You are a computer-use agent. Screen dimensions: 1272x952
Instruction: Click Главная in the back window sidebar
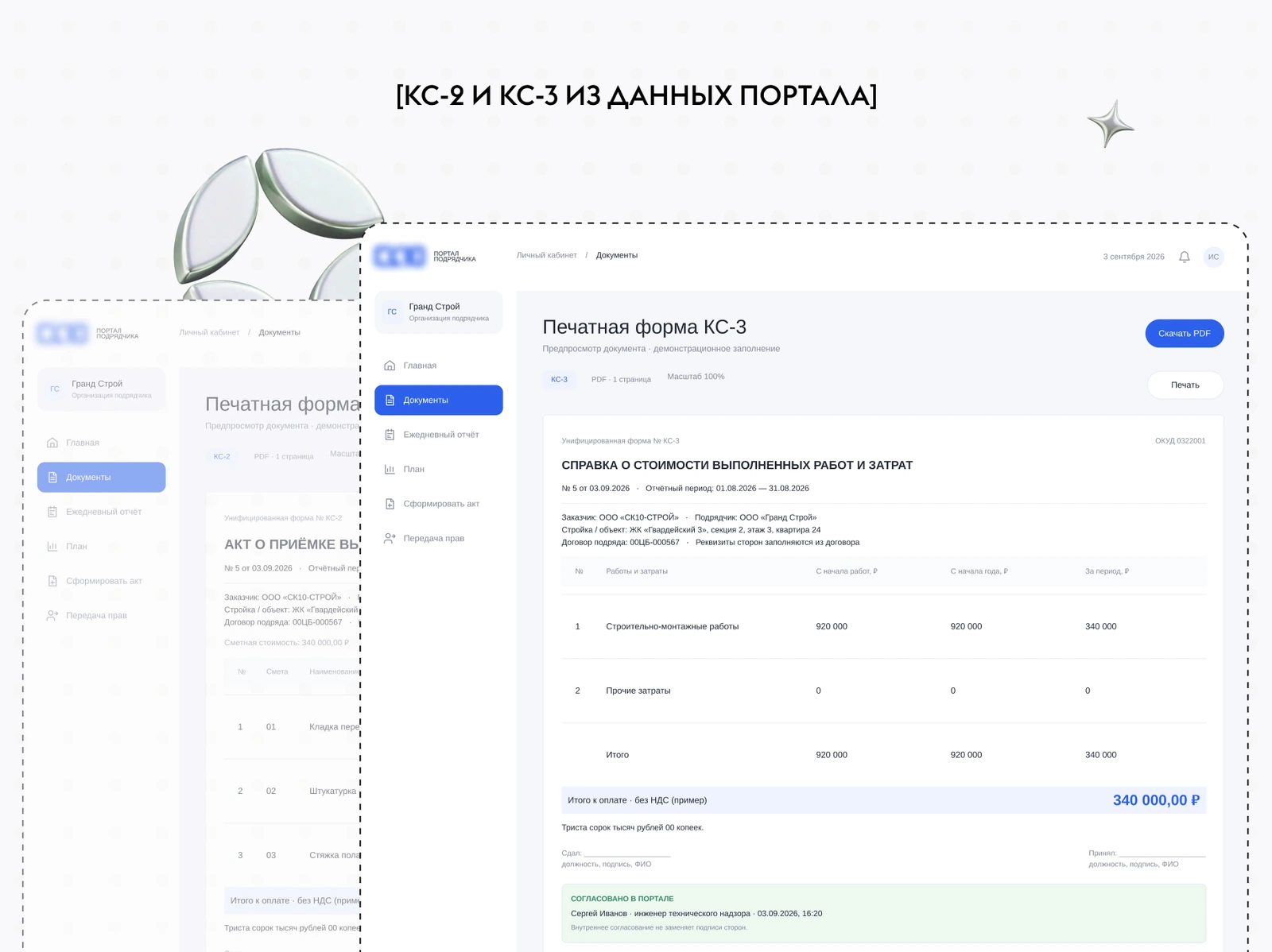[102, 443]
